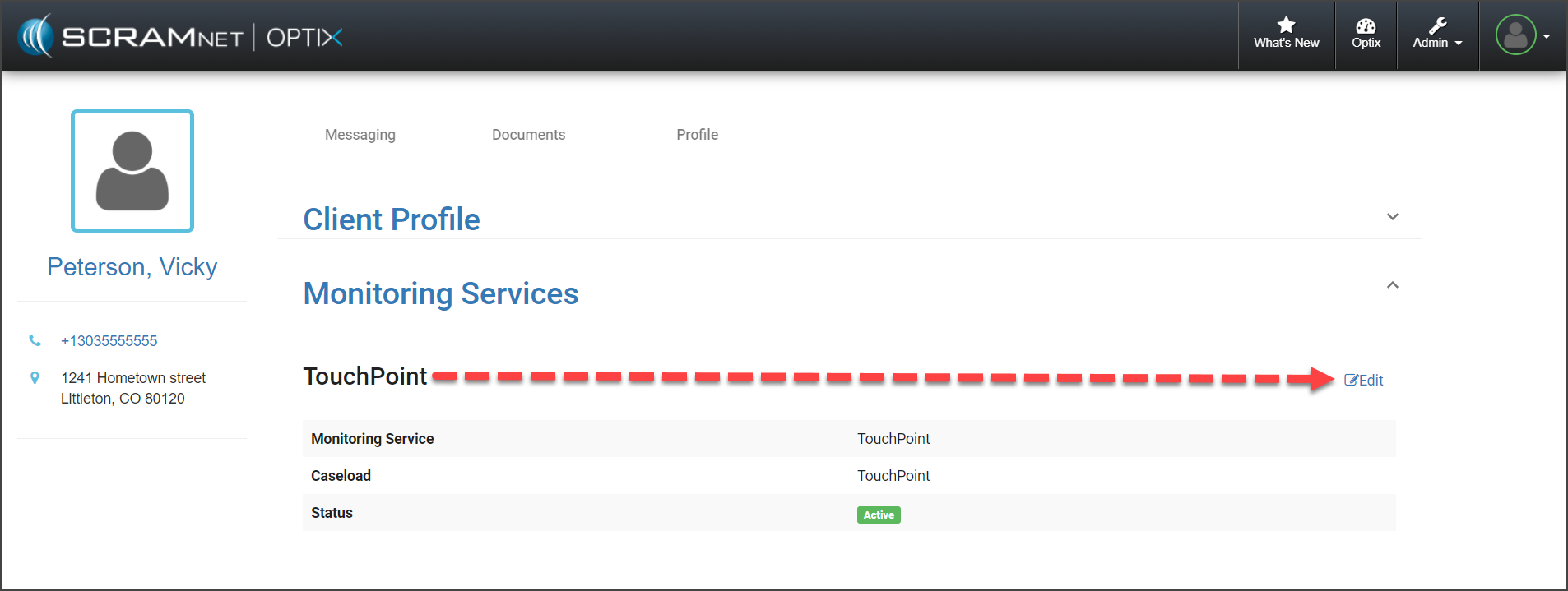This screenshot has height=591, width=1568.
Task: Open the Peterson, Vicky name link
Action: click(132, 267)
